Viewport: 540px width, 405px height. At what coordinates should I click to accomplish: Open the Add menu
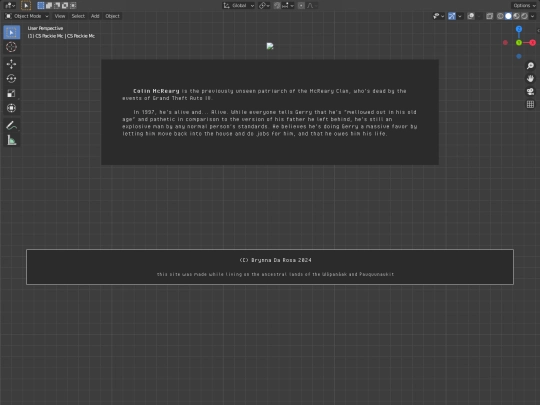95,16
